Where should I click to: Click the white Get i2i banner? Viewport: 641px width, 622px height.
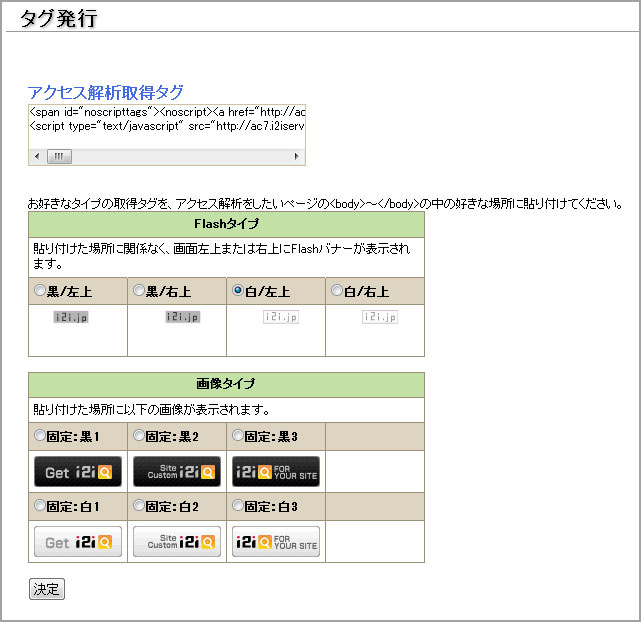pos(78,541)
